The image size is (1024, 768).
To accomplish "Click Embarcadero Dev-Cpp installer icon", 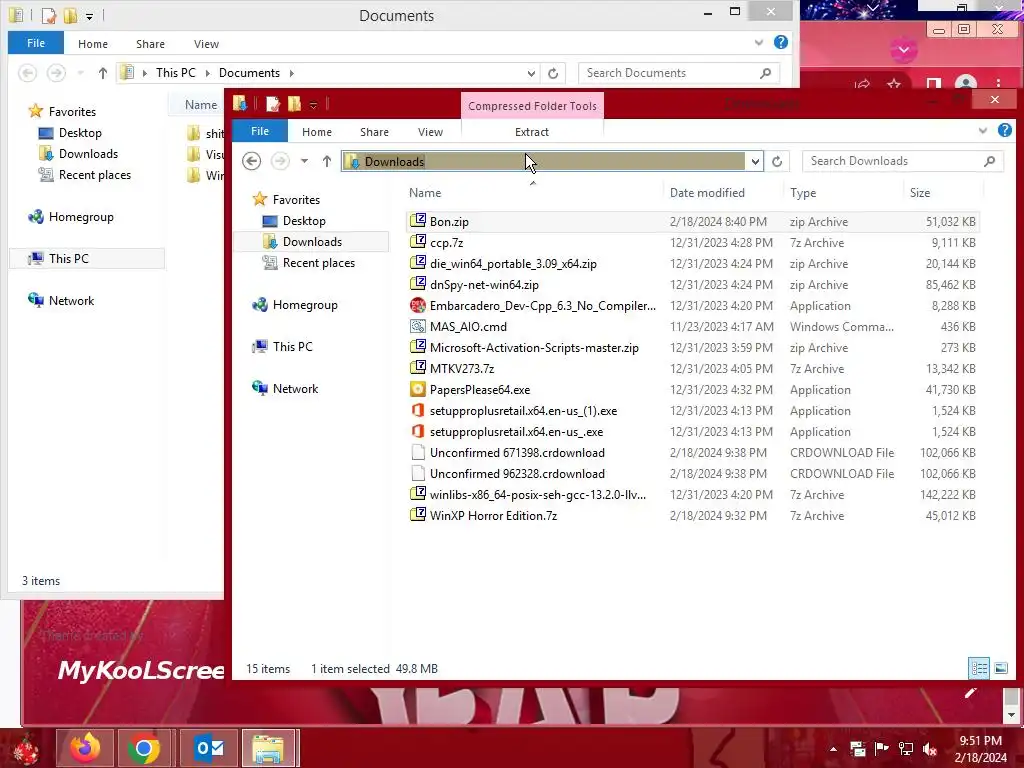I will [417, 305].
